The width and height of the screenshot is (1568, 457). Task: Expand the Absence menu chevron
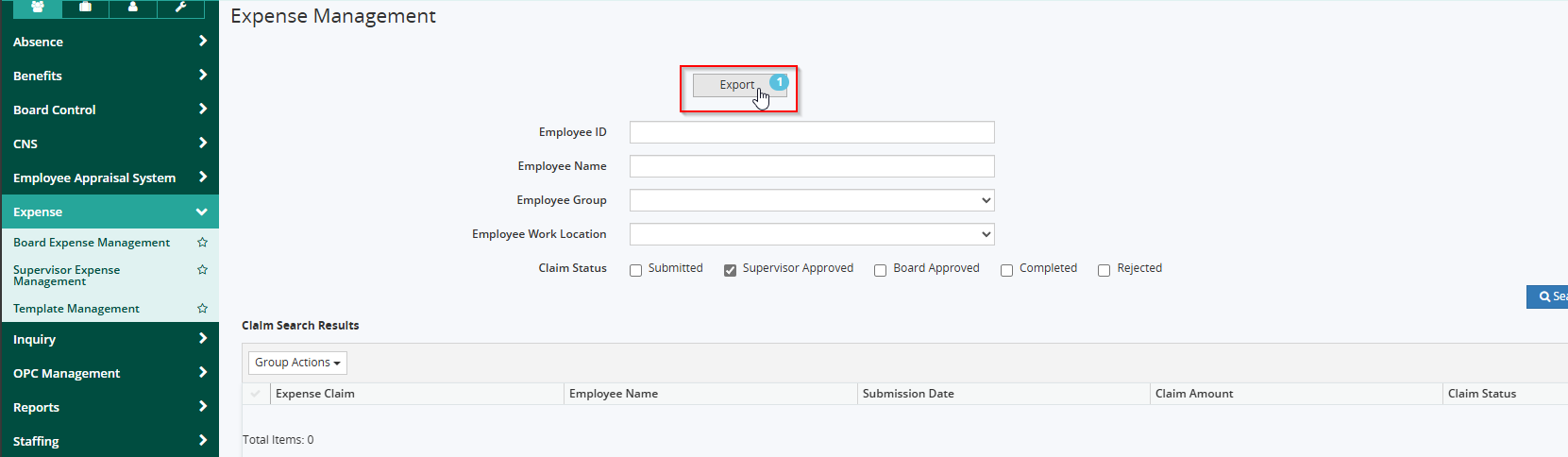202,41
